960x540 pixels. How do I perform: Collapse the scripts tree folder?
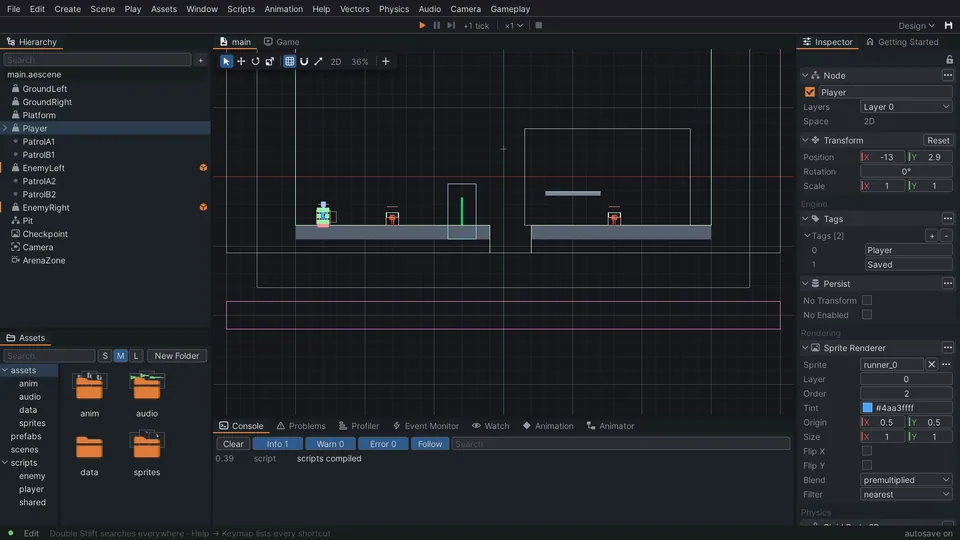5,463
